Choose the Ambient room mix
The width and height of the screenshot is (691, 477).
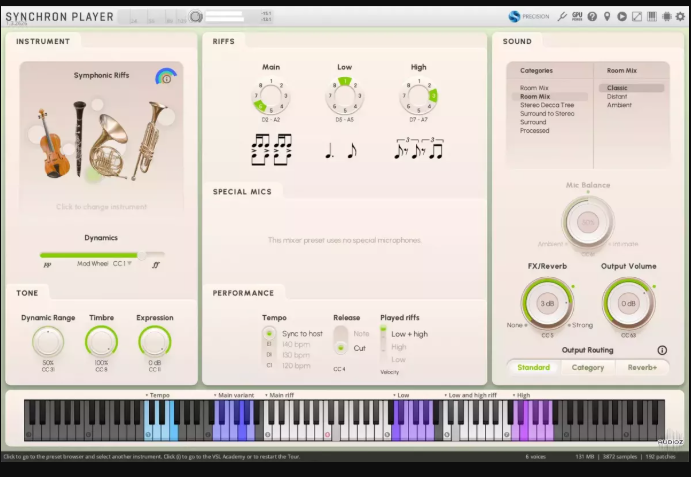(x=619, y=105)
